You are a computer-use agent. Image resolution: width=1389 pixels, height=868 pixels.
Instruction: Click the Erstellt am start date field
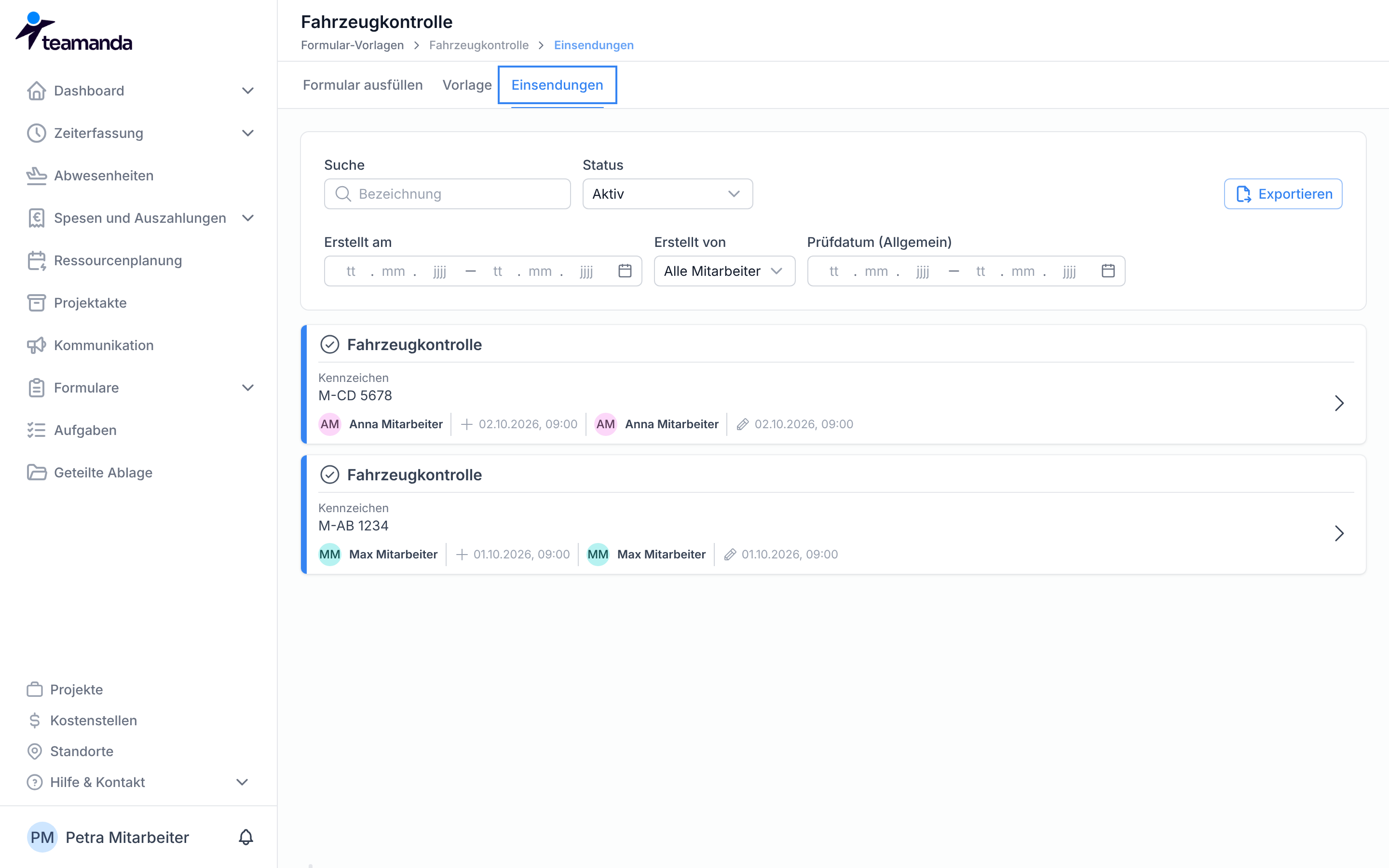pyautogui.click(x=396, y=271)
